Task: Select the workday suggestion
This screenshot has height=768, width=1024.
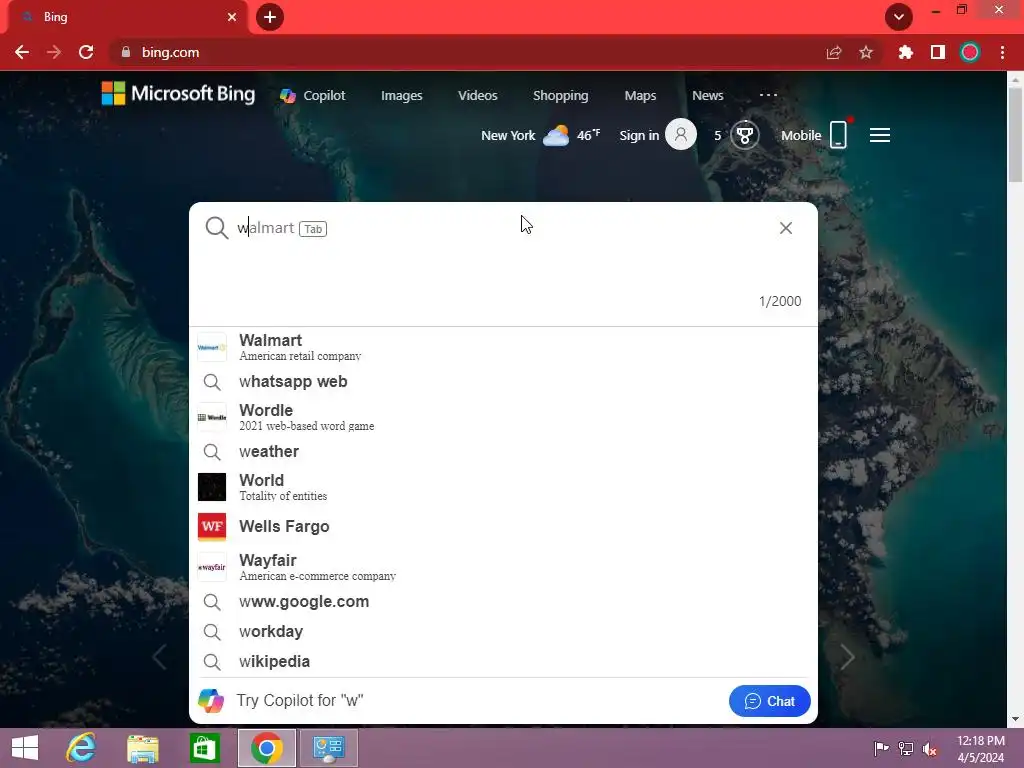Action: tap(503, 632)
